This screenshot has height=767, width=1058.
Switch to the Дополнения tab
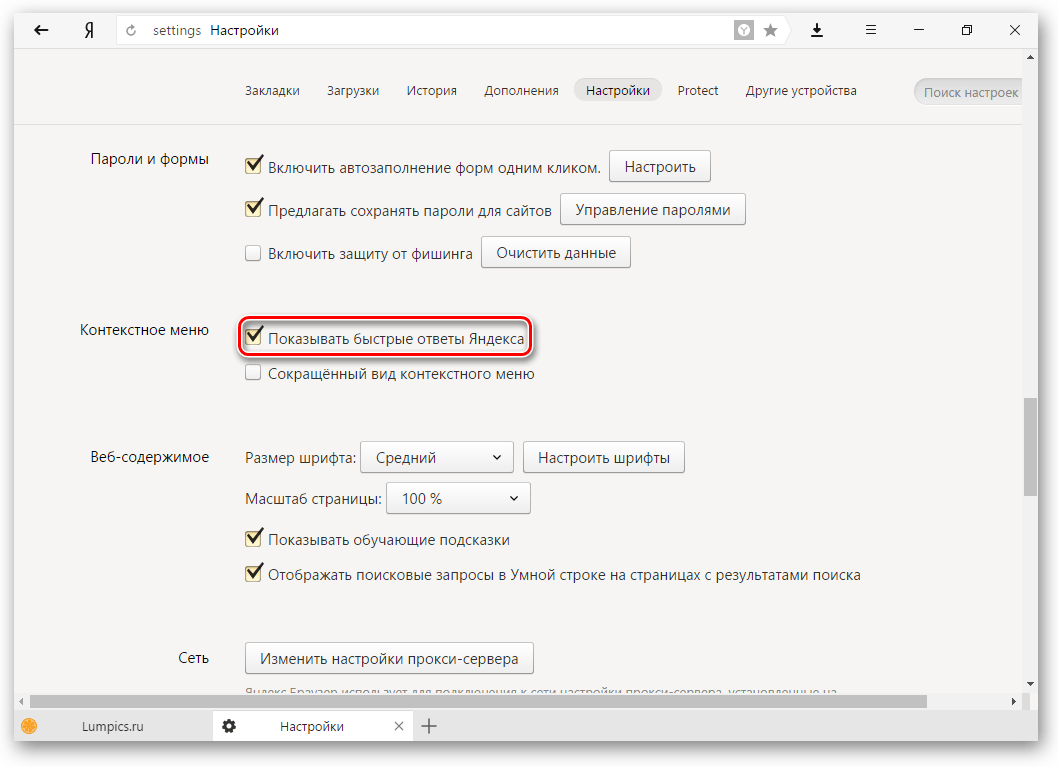(x=521, y=90)
